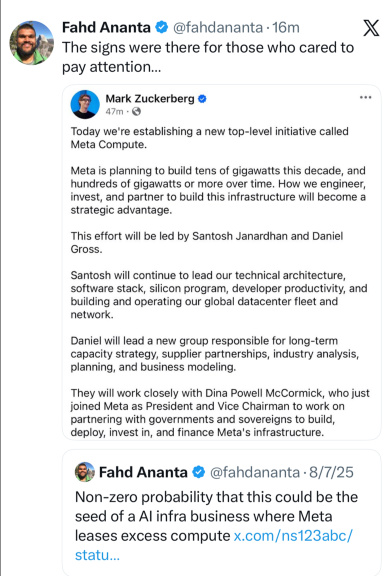Click the verified badge in the quoted tweet
390x576 pixels.
[x=199, y=472]
